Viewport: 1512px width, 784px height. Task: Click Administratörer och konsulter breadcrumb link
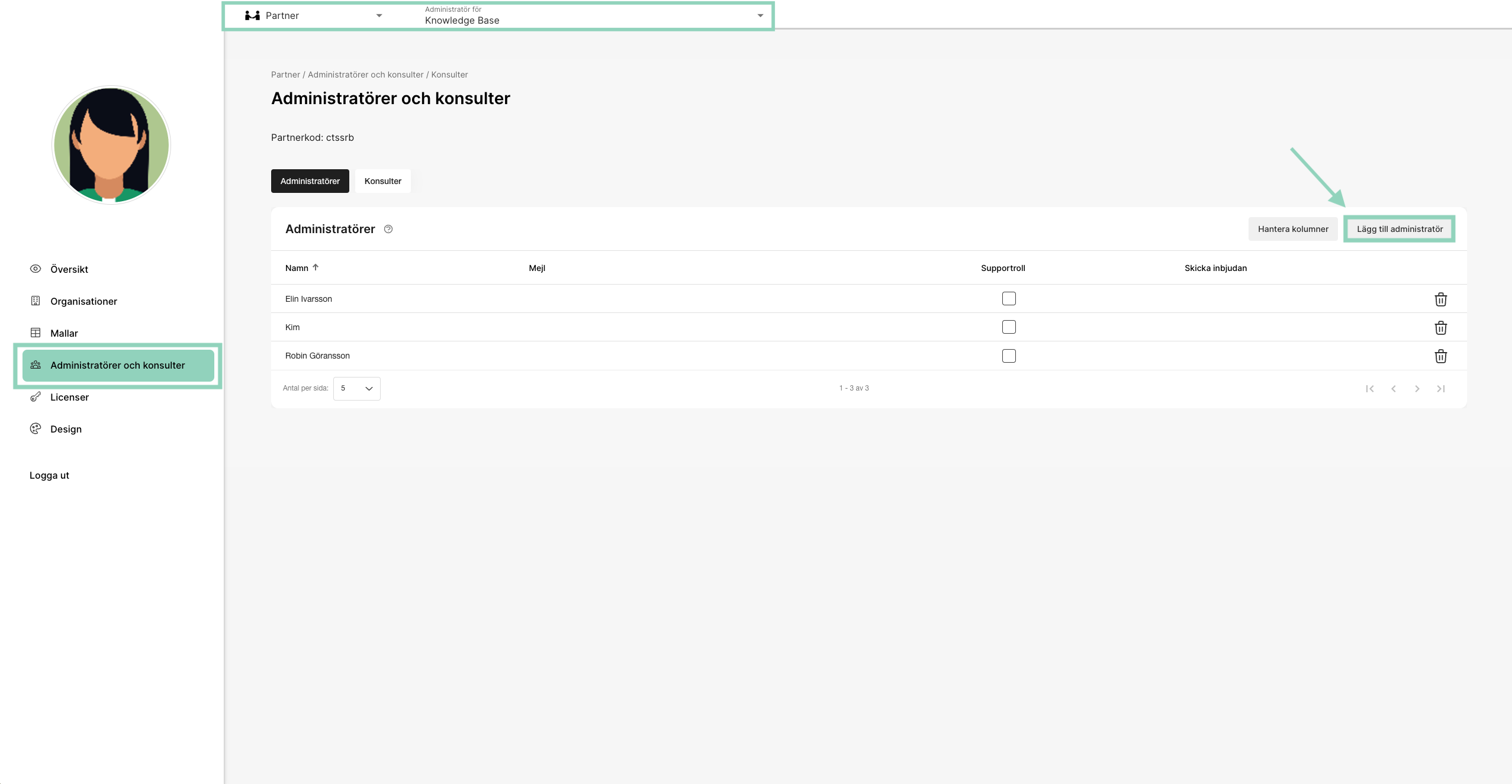[x=366, y=75]
